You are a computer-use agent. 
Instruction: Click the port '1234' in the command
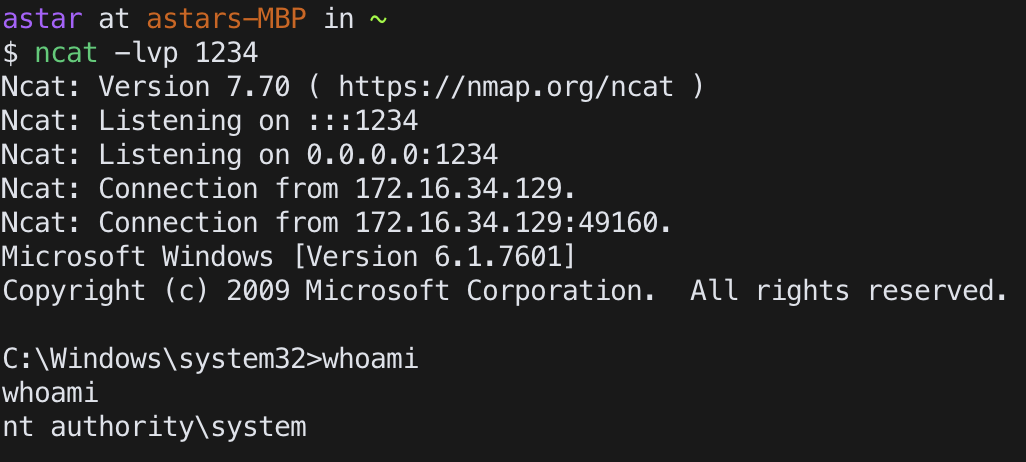point(226,53)
